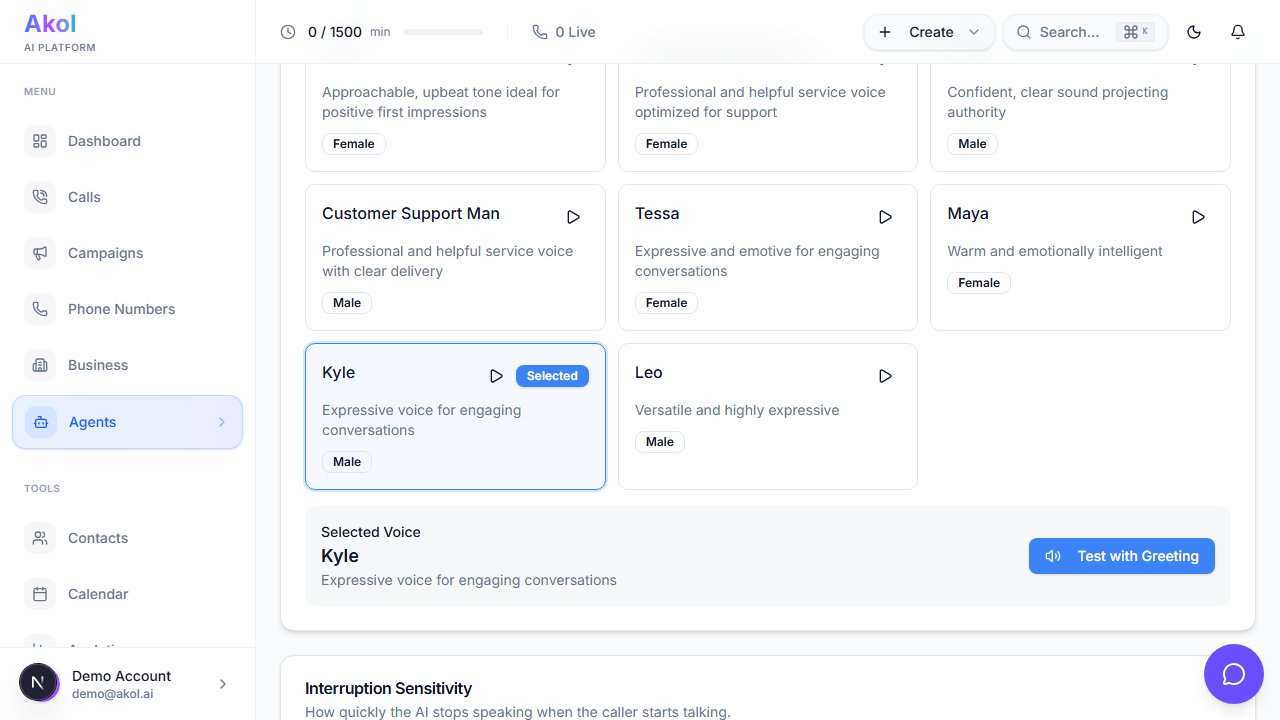
Task: Open the Create dropdown
Action: (929, 32)
